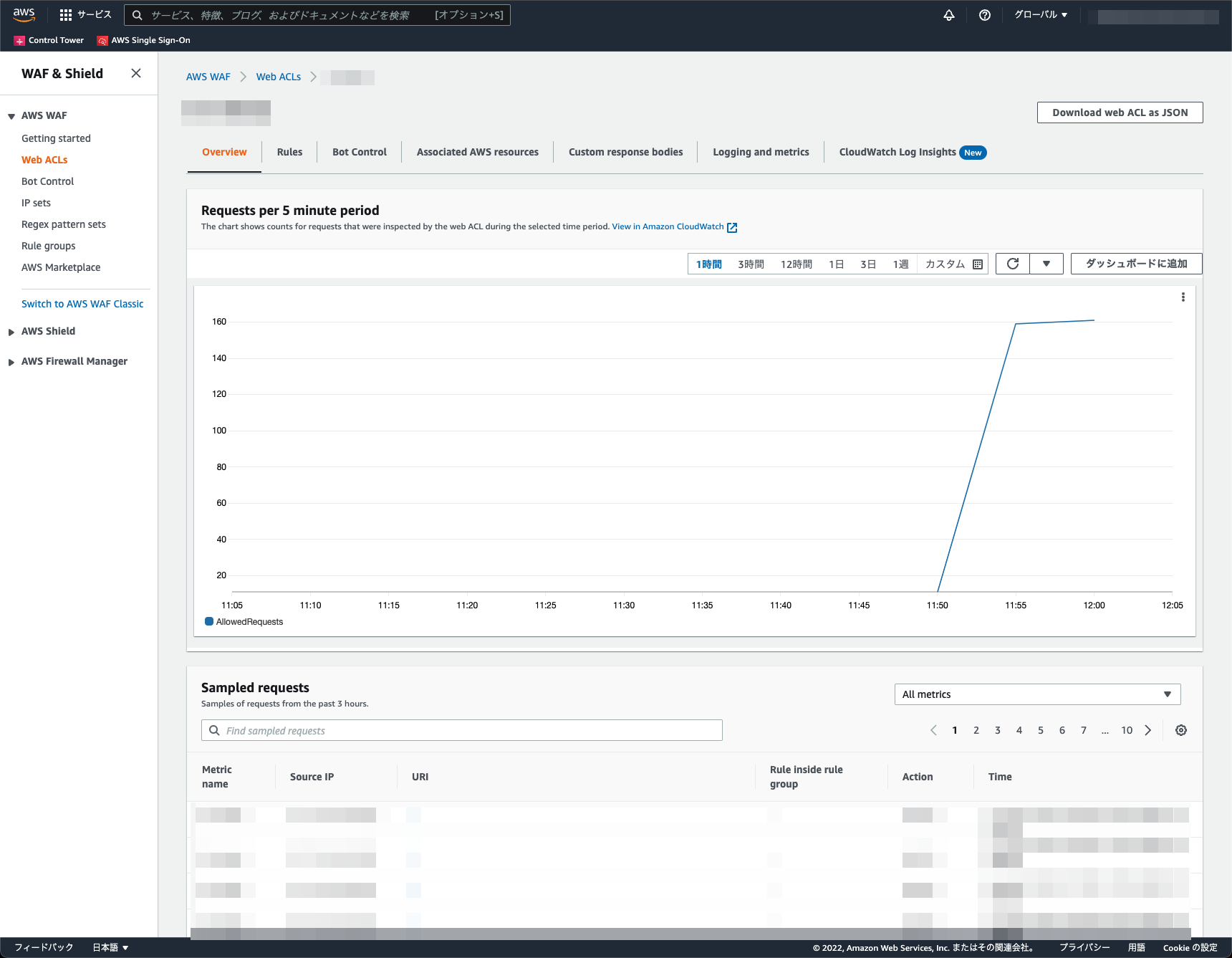Close the WAF & Shield sidebar

136,73
